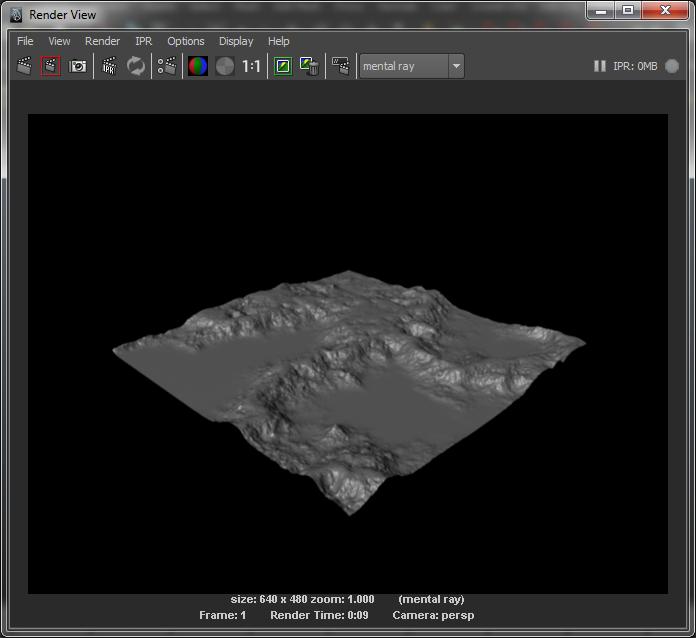Display RGB channels with the colored sphere icon

click(198, 66)
